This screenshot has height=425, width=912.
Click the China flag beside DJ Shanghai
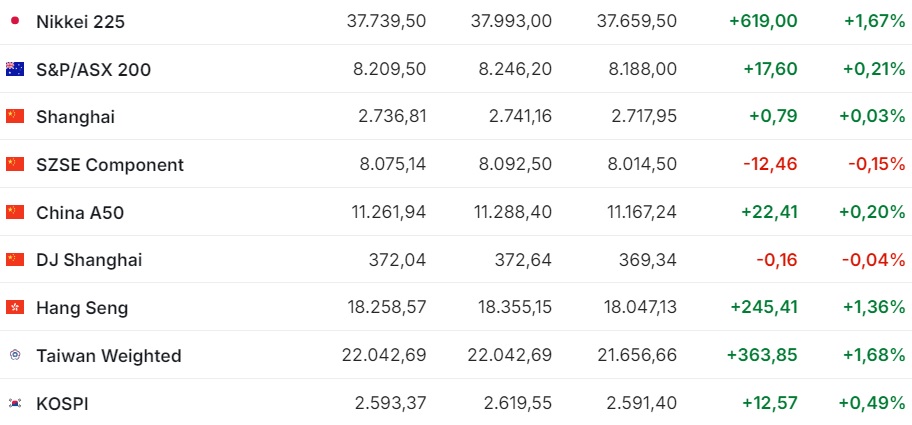15,259
